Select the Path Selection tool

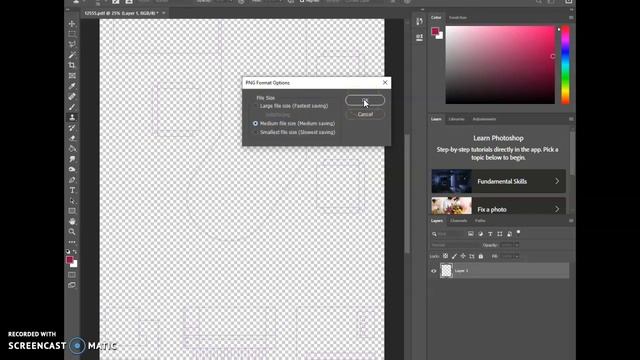[72, 200]
